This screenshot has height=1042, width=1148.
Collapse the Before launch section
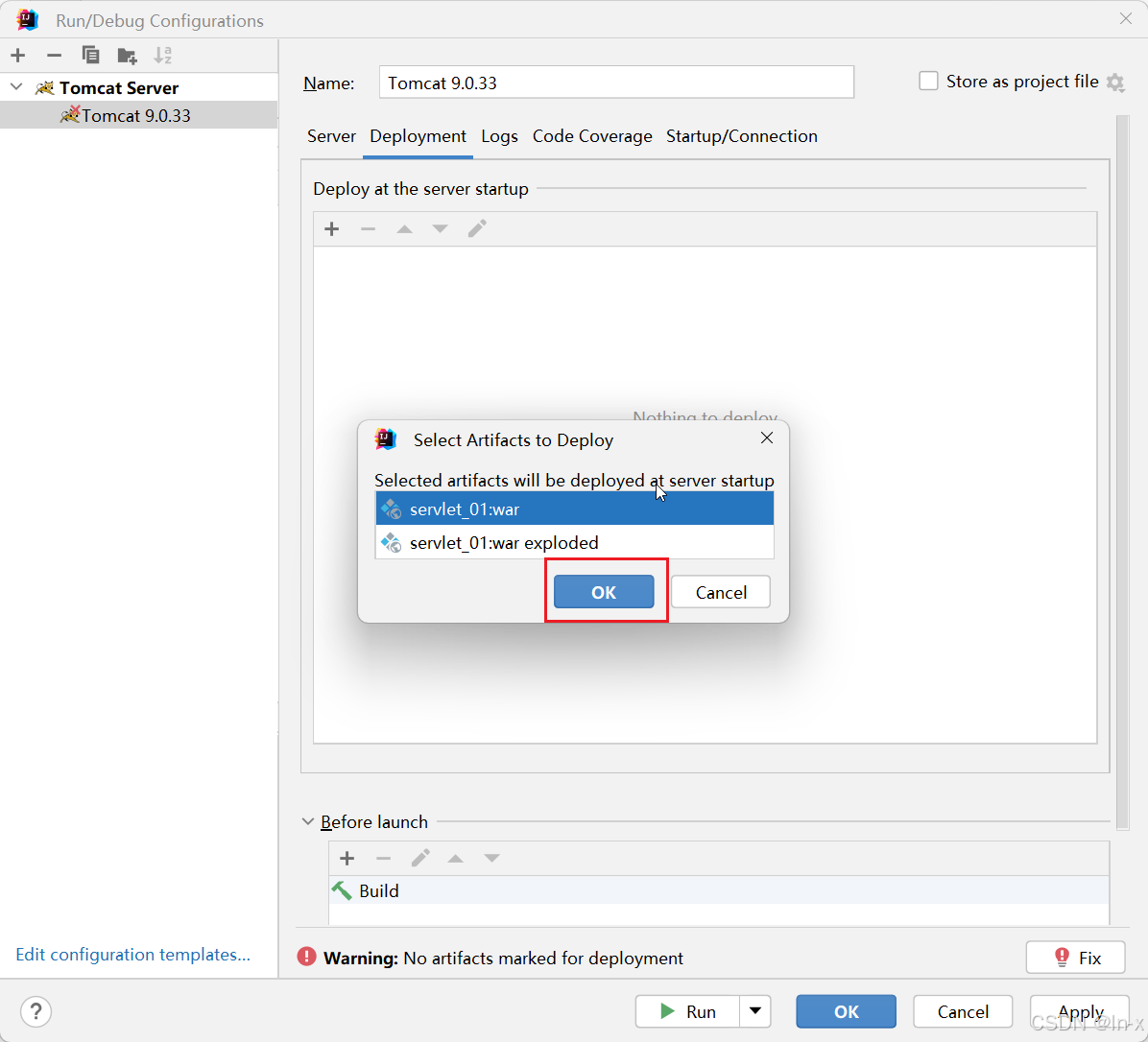pyautogui.click(x=308, y=821)
